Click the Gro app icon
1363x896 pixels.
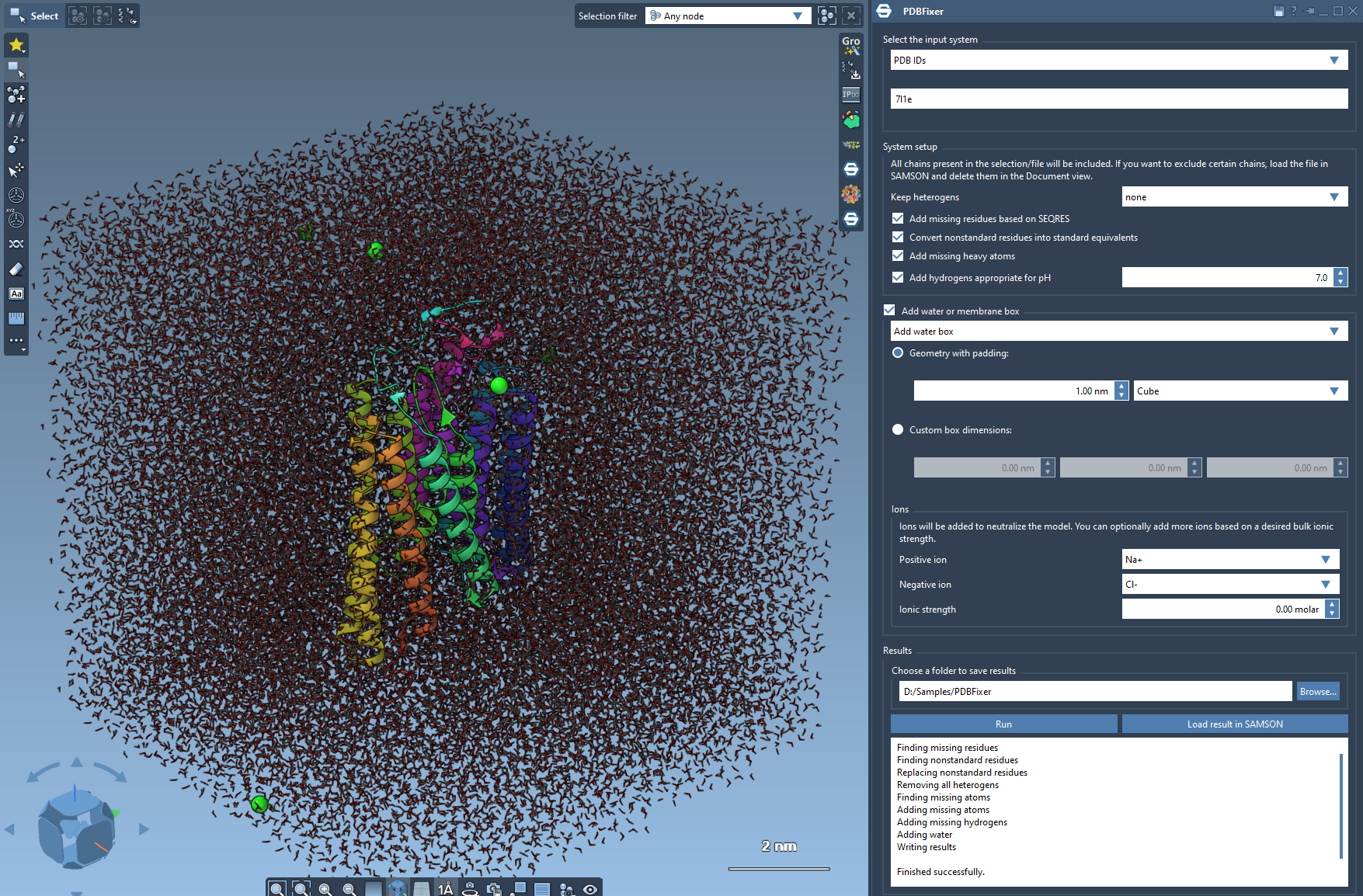pos(851,45)
